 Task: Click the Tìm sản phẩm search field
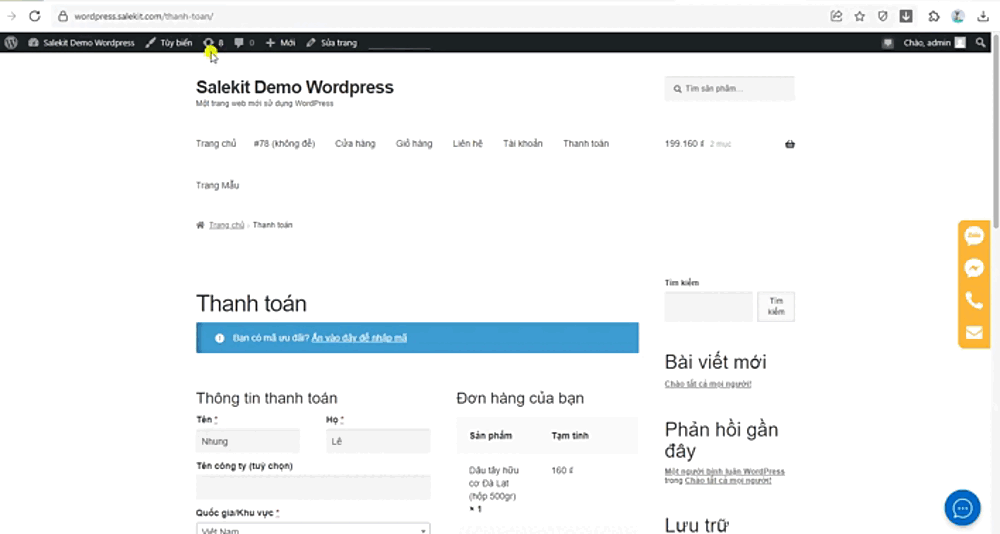(x=730, y=89)
